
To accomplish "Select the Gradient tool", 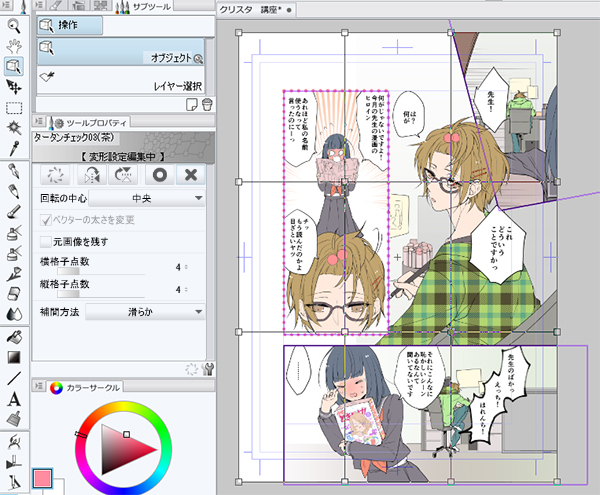I will (14, 357).
